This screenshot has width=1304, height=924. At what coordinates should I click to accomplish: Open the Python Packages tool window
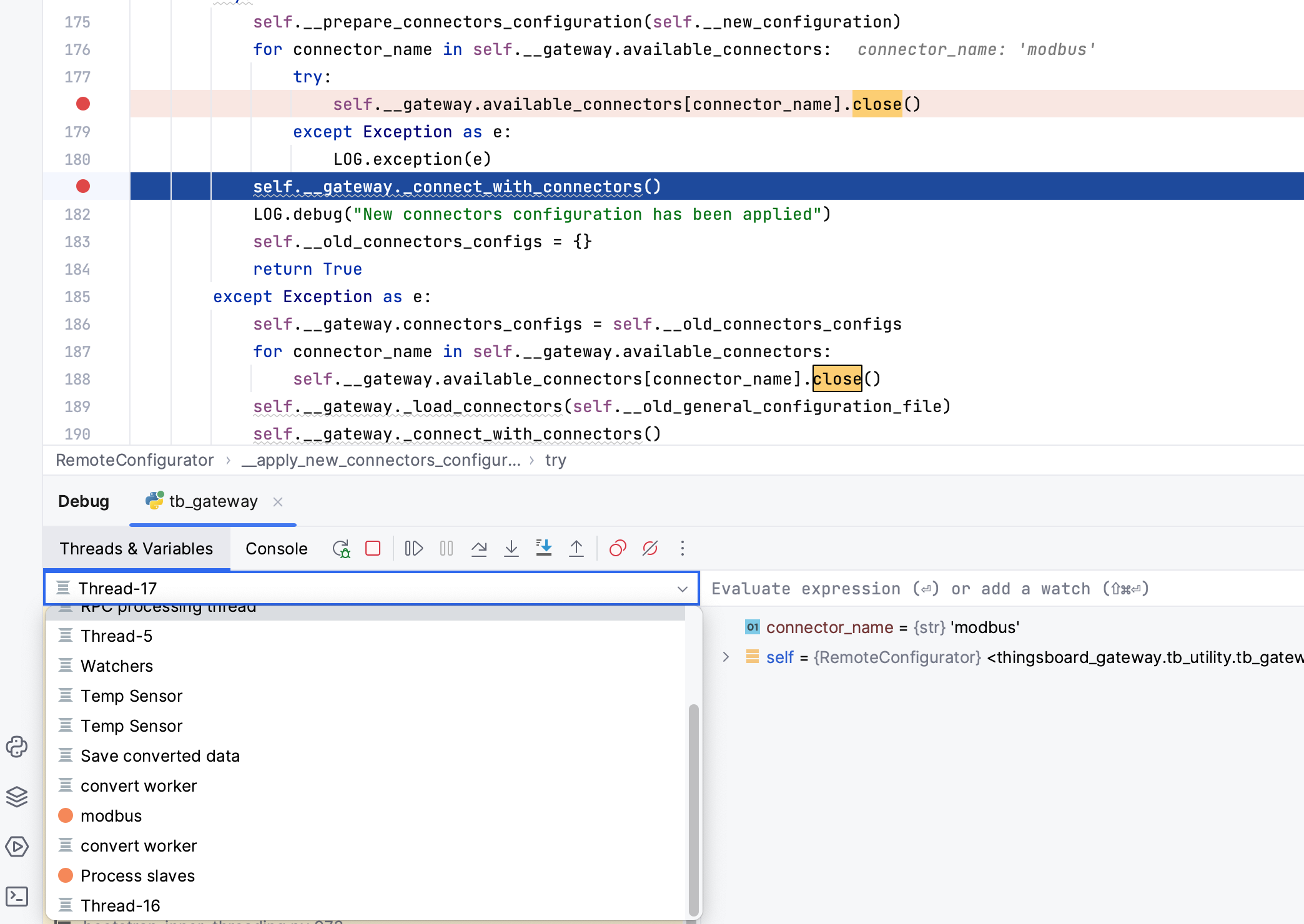[x=16, y=747]
